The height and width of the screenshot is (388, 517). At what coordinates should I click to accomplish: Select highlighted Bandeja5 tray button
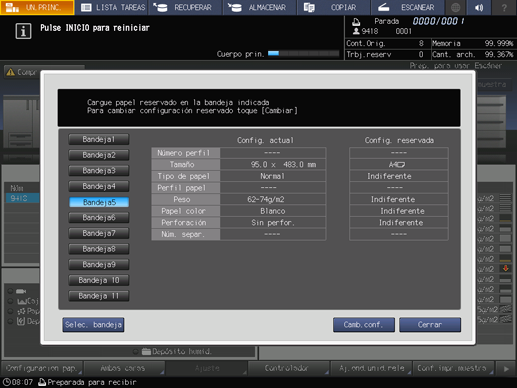click(99, 202)
